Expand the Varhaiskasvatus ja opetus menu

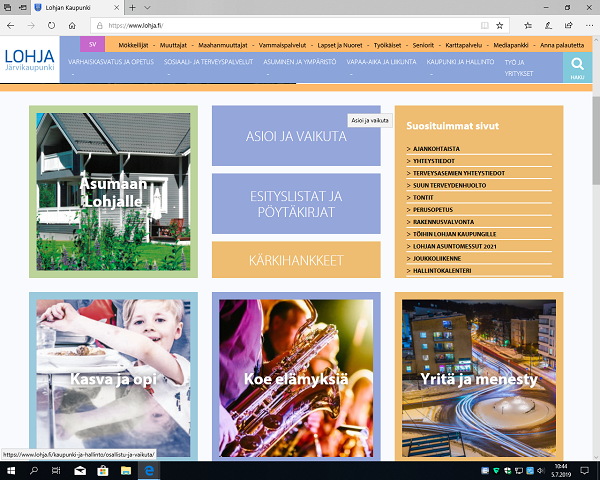point(110,61)
